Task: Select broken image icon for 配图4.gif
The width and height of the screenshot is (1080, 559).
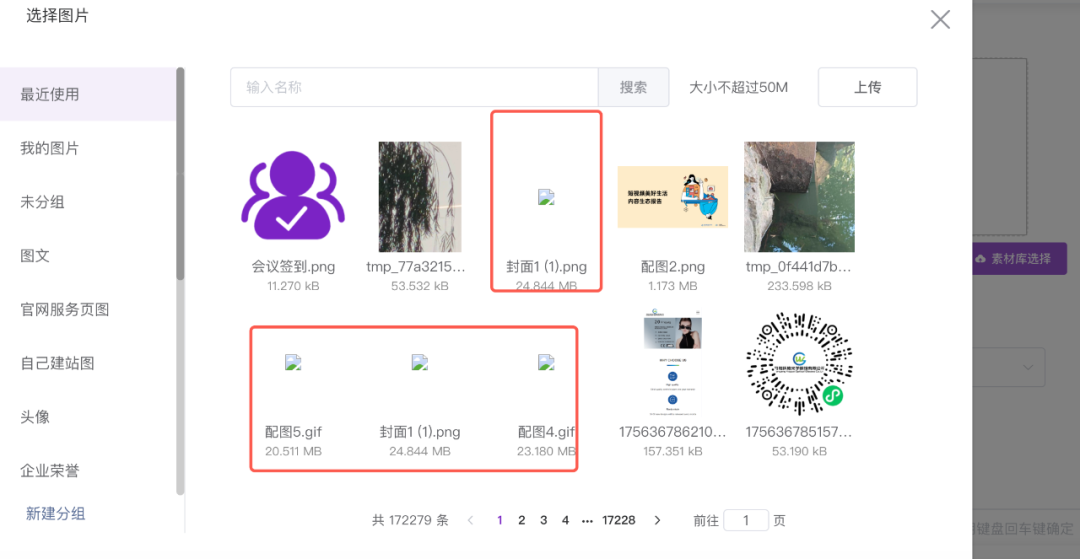Action: click(546, 363)
